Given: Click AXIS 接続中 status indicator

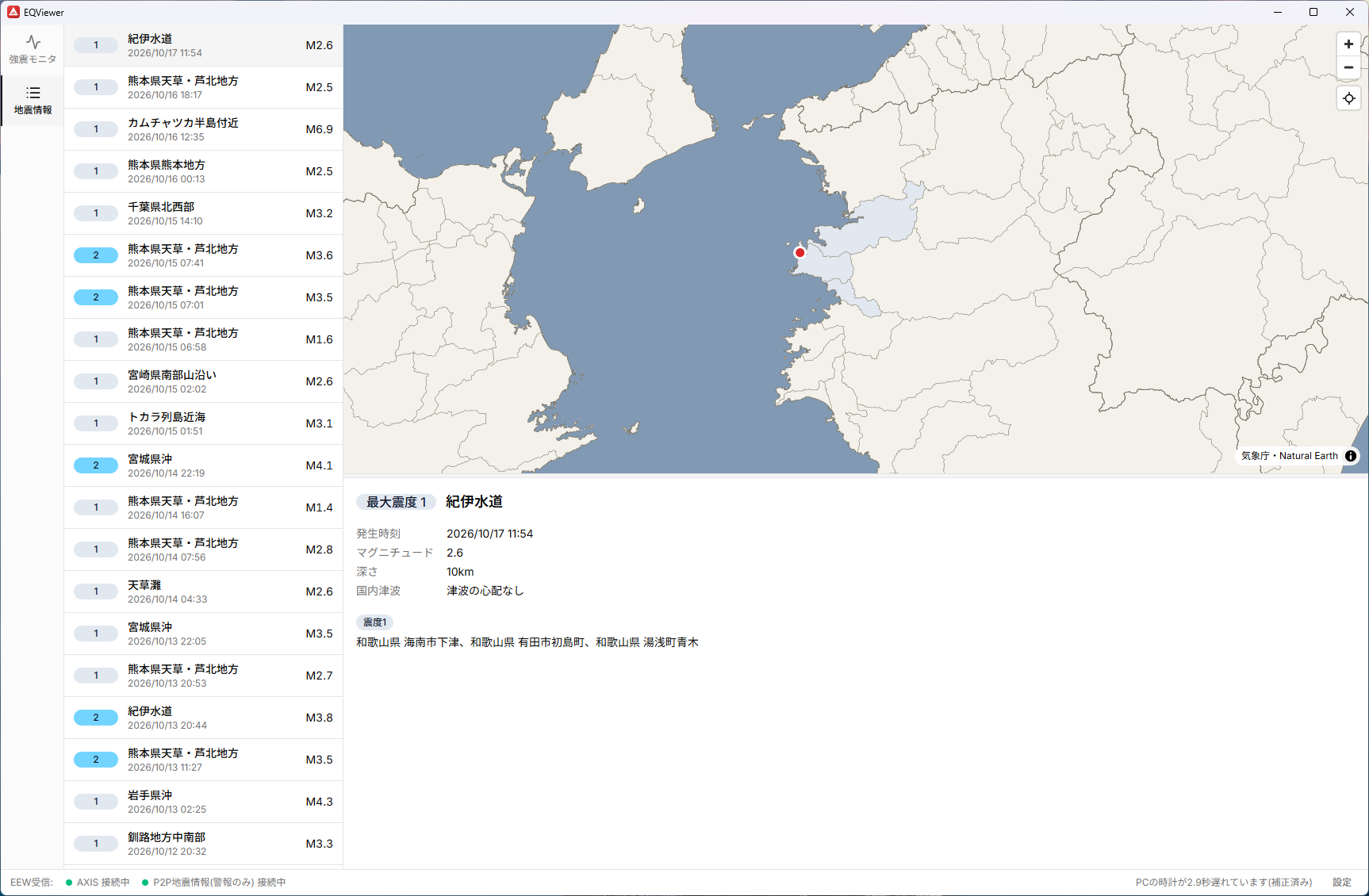Looking at the screenshot, I should [x=98, y=882].
